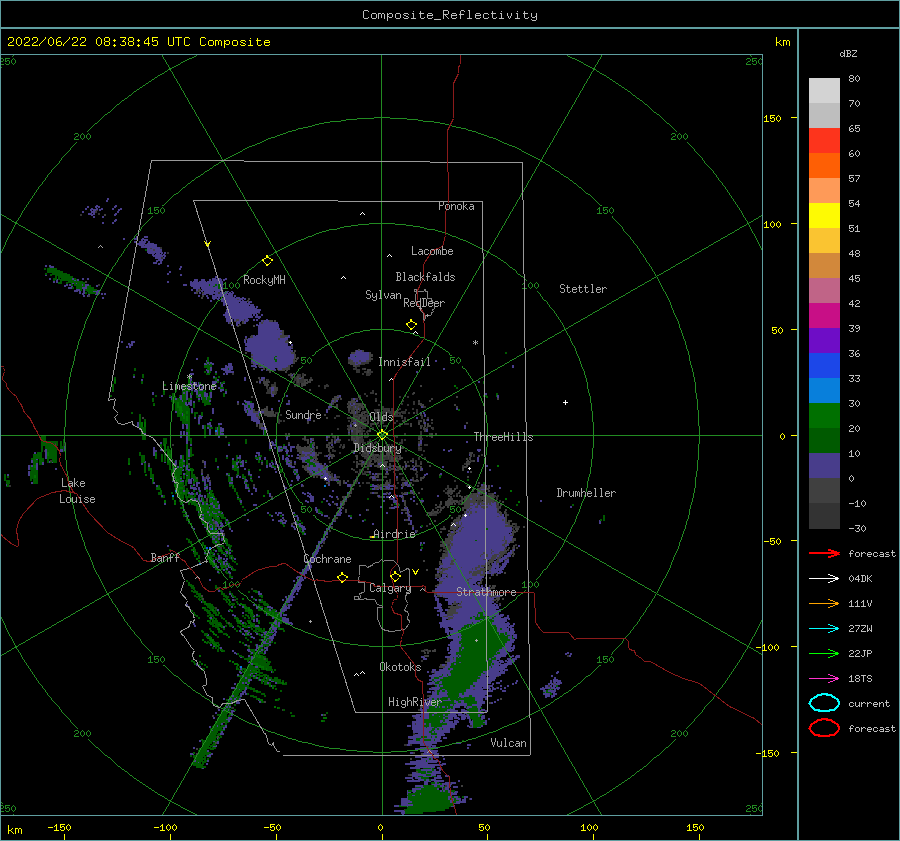Click yellow diamond marker near Cochrane
900x841 pixels.
343,578
